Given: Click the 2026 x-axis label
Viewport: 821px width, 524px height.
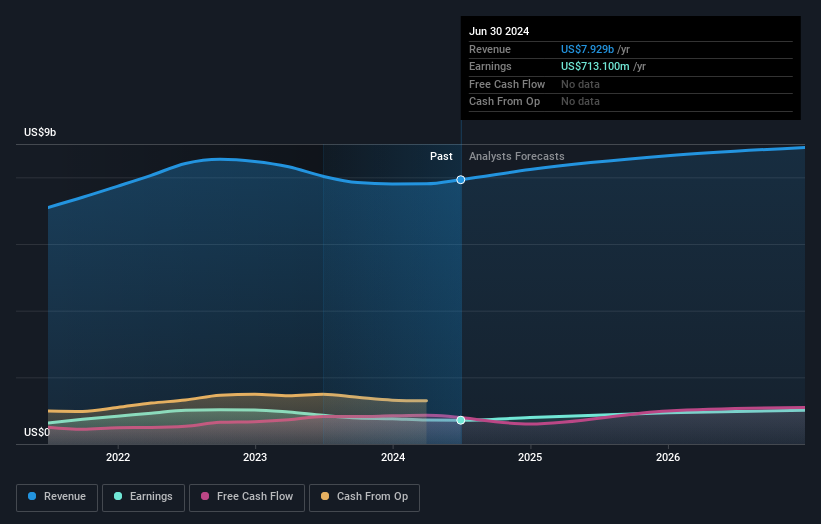Looking at the screenshot, I should click(x=668, y=457).
